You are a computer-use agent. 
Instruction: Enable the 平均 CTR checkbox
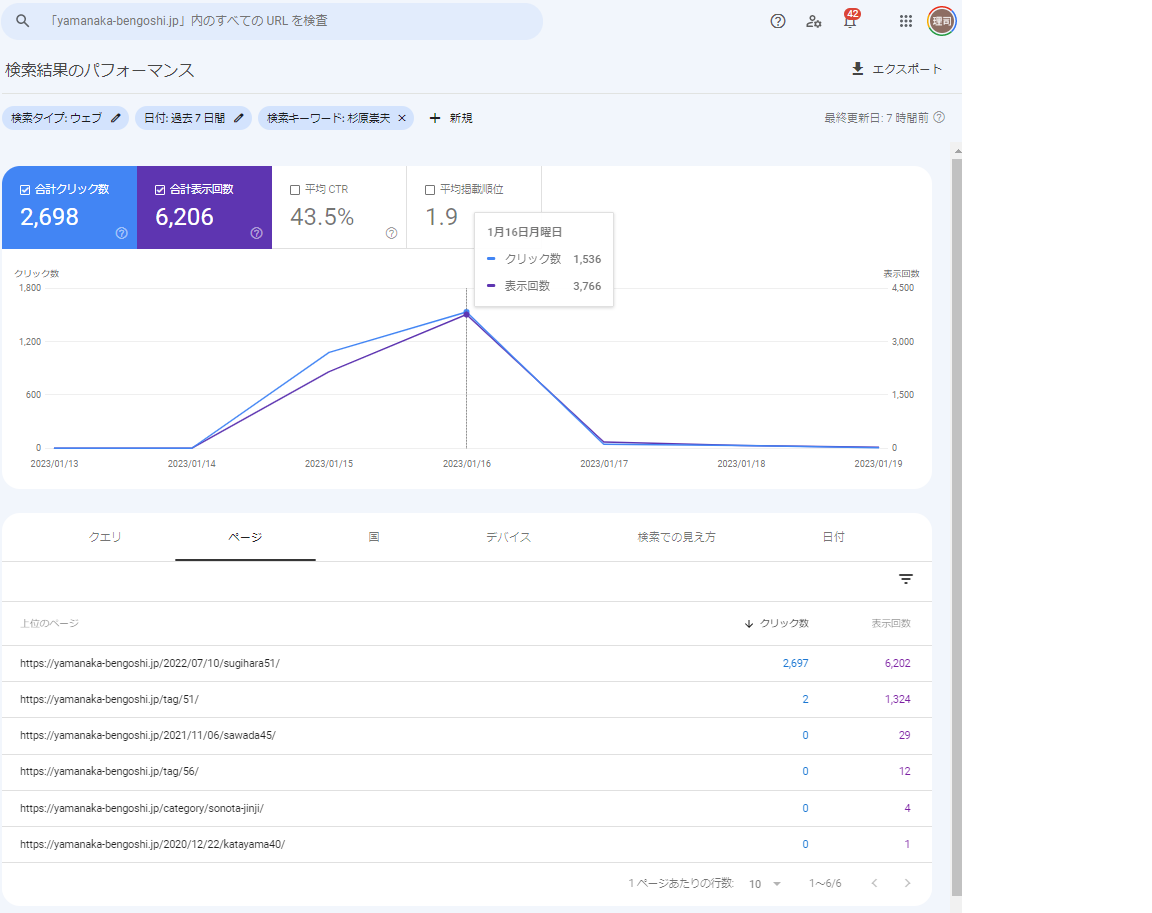pyautogui.click(x=295, y=189)
